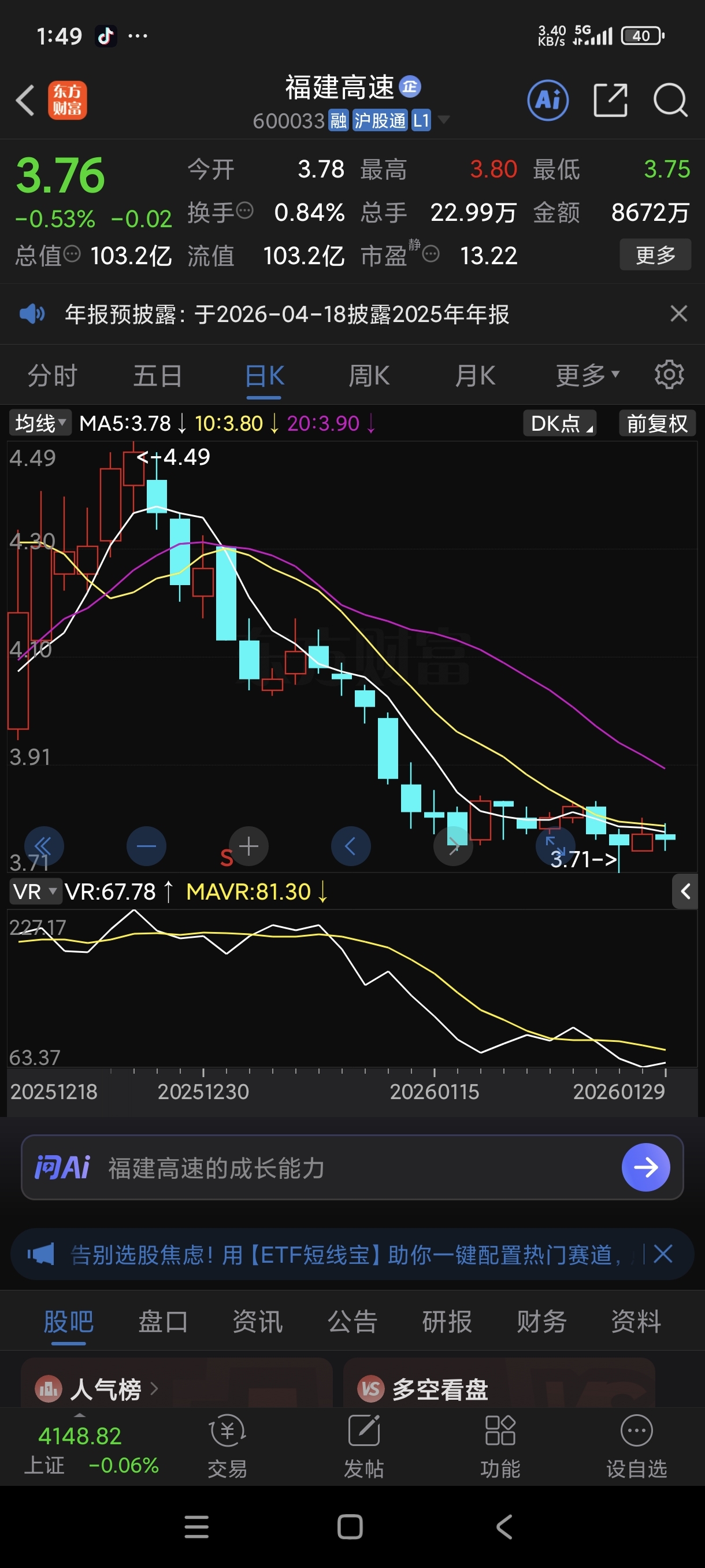Image resolution: width=705 pixels, height=1568 pixels.
Task: Move chart left with single arrow button
Action: pyautogui.click(x=350, y=846)
